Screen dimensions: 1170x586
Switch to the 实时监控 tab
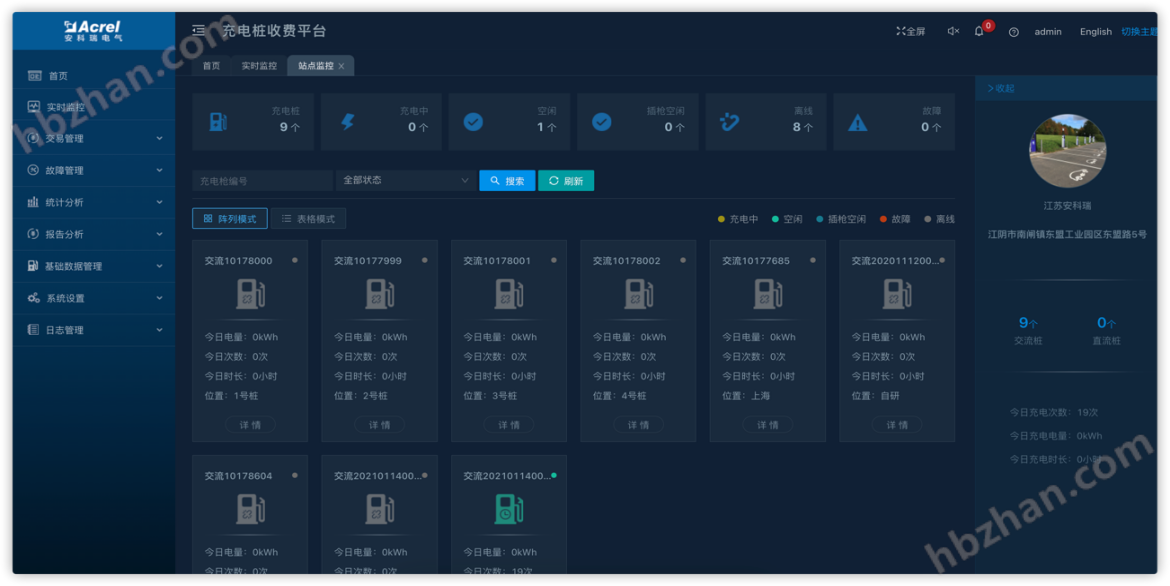point(257,65)
